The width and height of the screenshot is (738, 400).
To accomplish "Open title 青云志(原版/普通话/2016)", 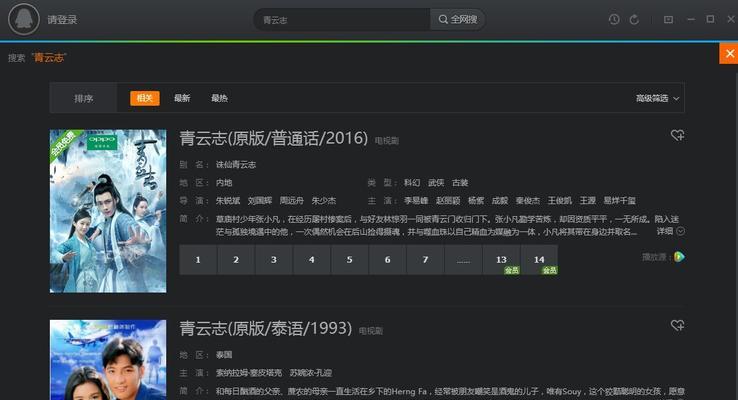I will coord(273,138).
